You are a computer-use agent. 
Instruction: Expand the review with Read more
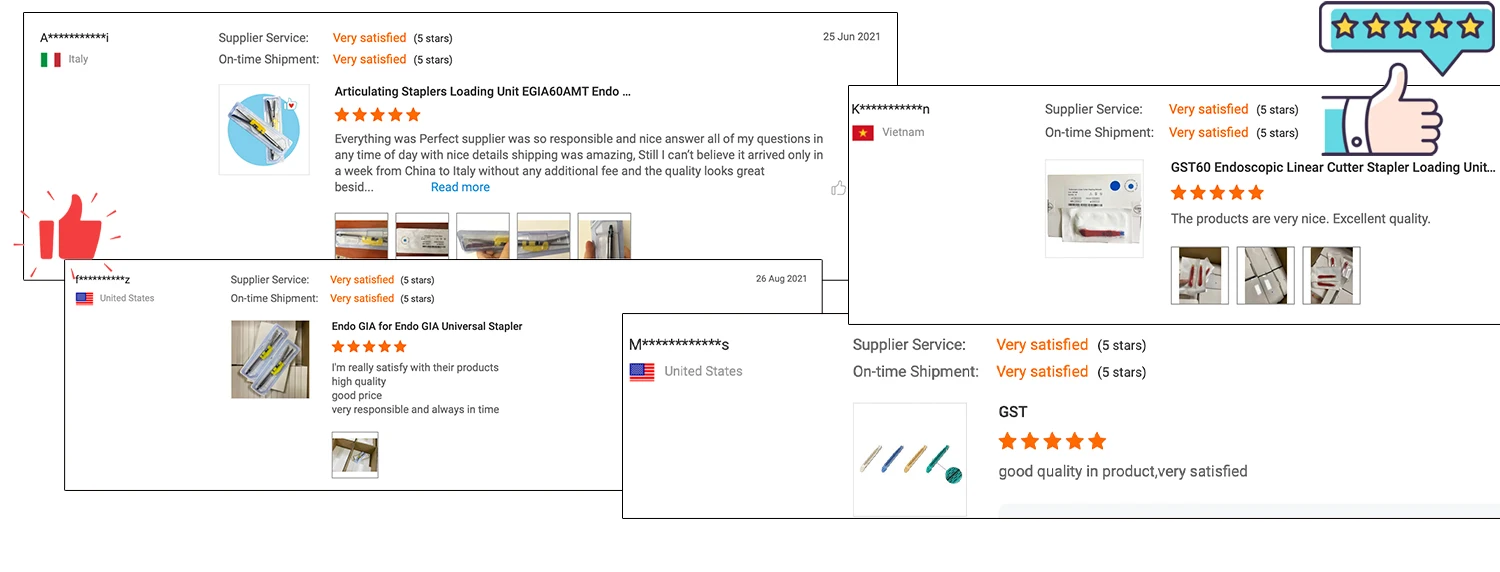click(460, 187)
